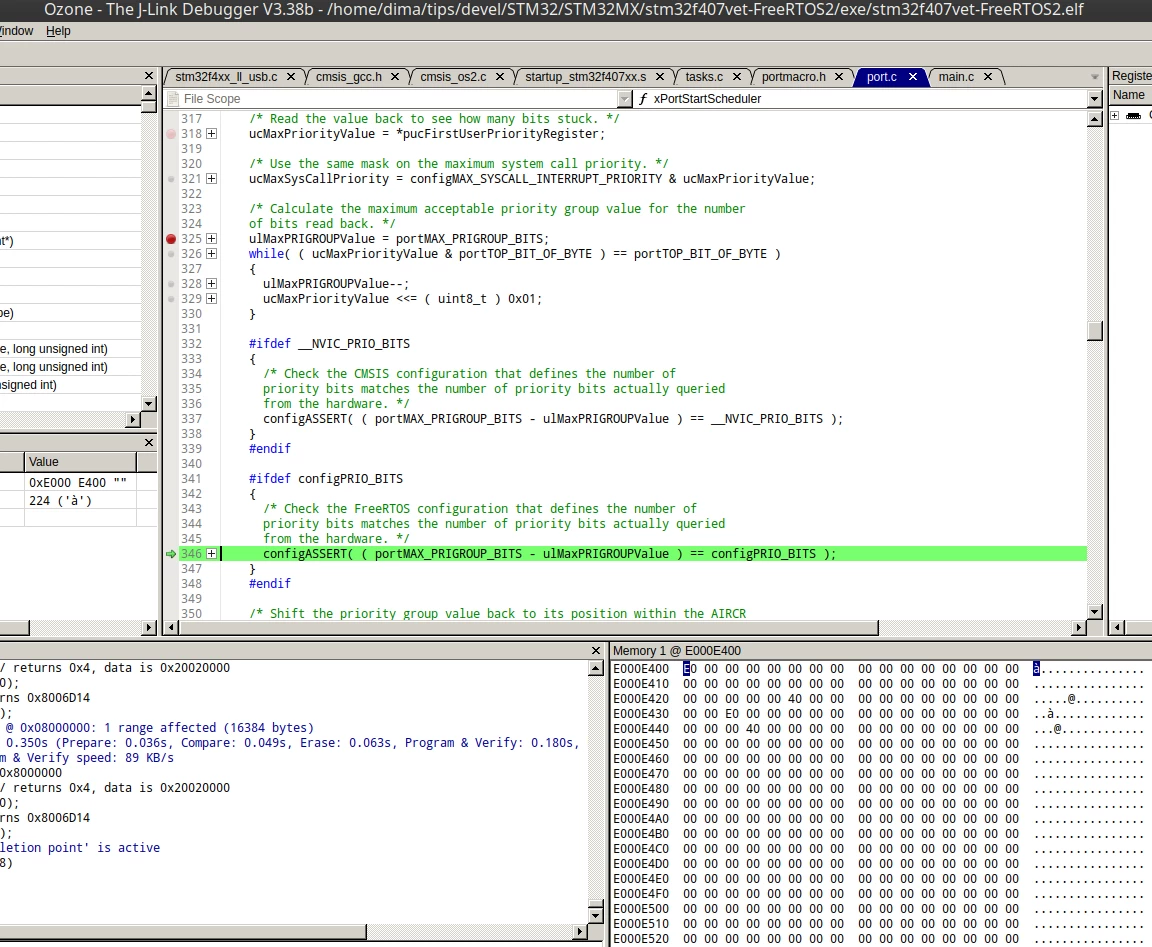The image size is (1152, 947).
Task: Set a breakpoint on line 328
Action: tap(171, 284)
